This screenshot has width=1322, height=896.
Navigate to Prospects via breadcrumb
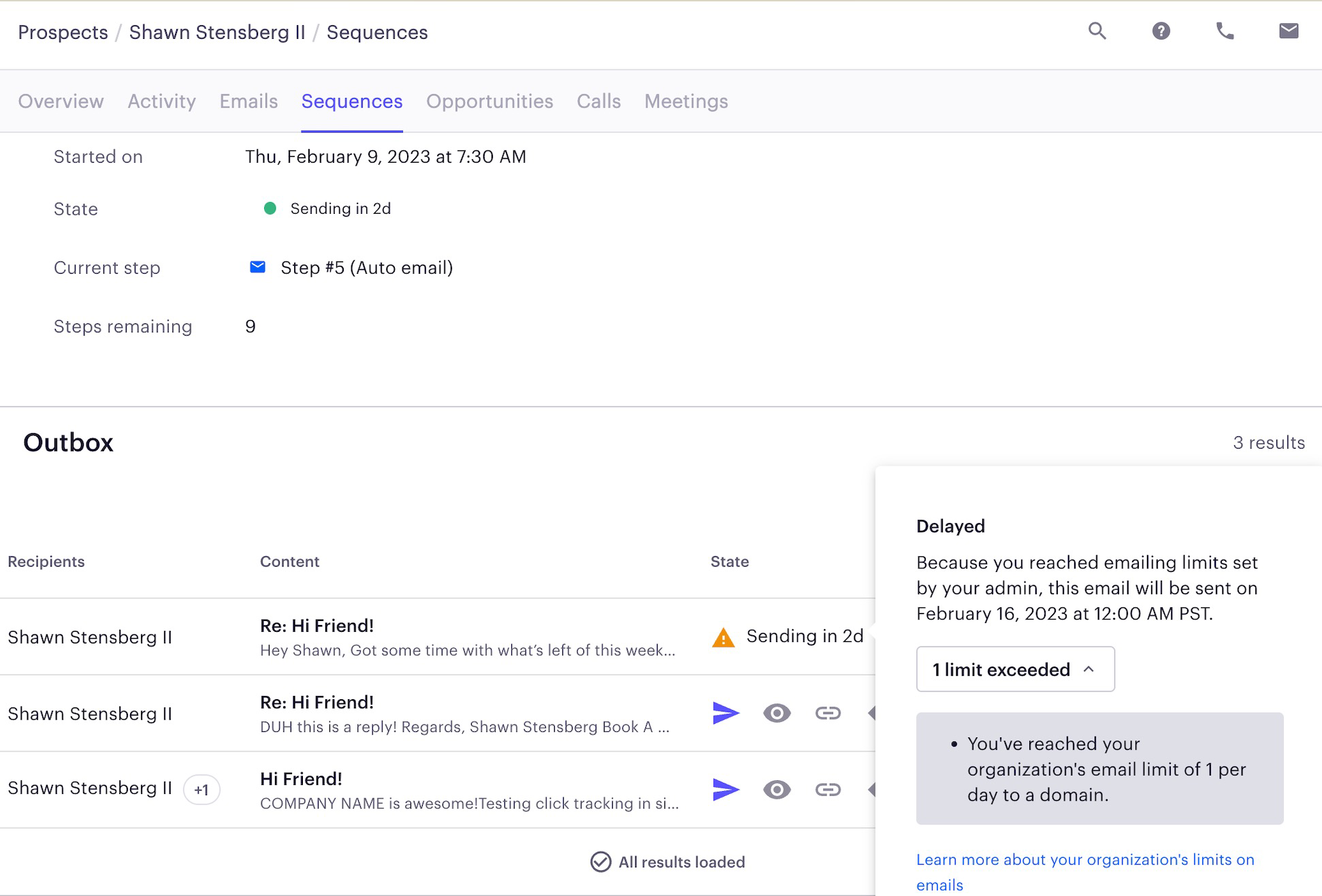[x=63, y=32]
